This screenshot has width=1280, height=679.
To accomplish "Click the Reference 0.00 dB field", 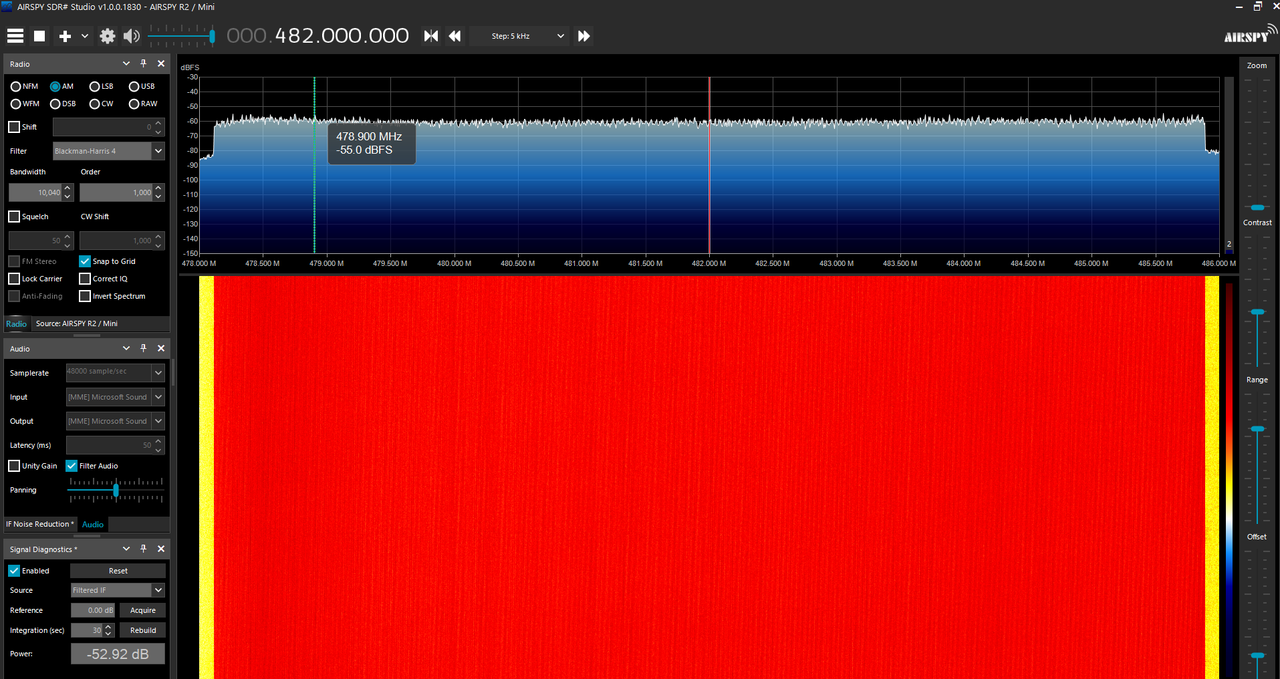I will (93, 610).
